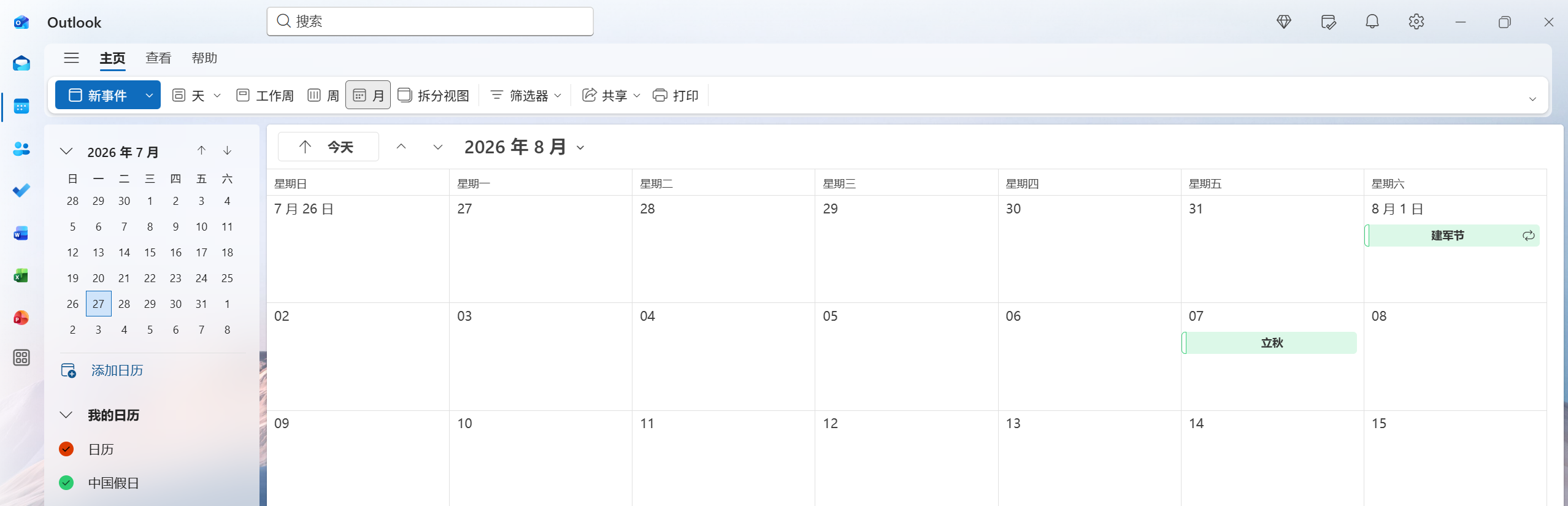Expand the ribbon options chevron
The width and height of the screenshot is (1568, 506).
1532,99
